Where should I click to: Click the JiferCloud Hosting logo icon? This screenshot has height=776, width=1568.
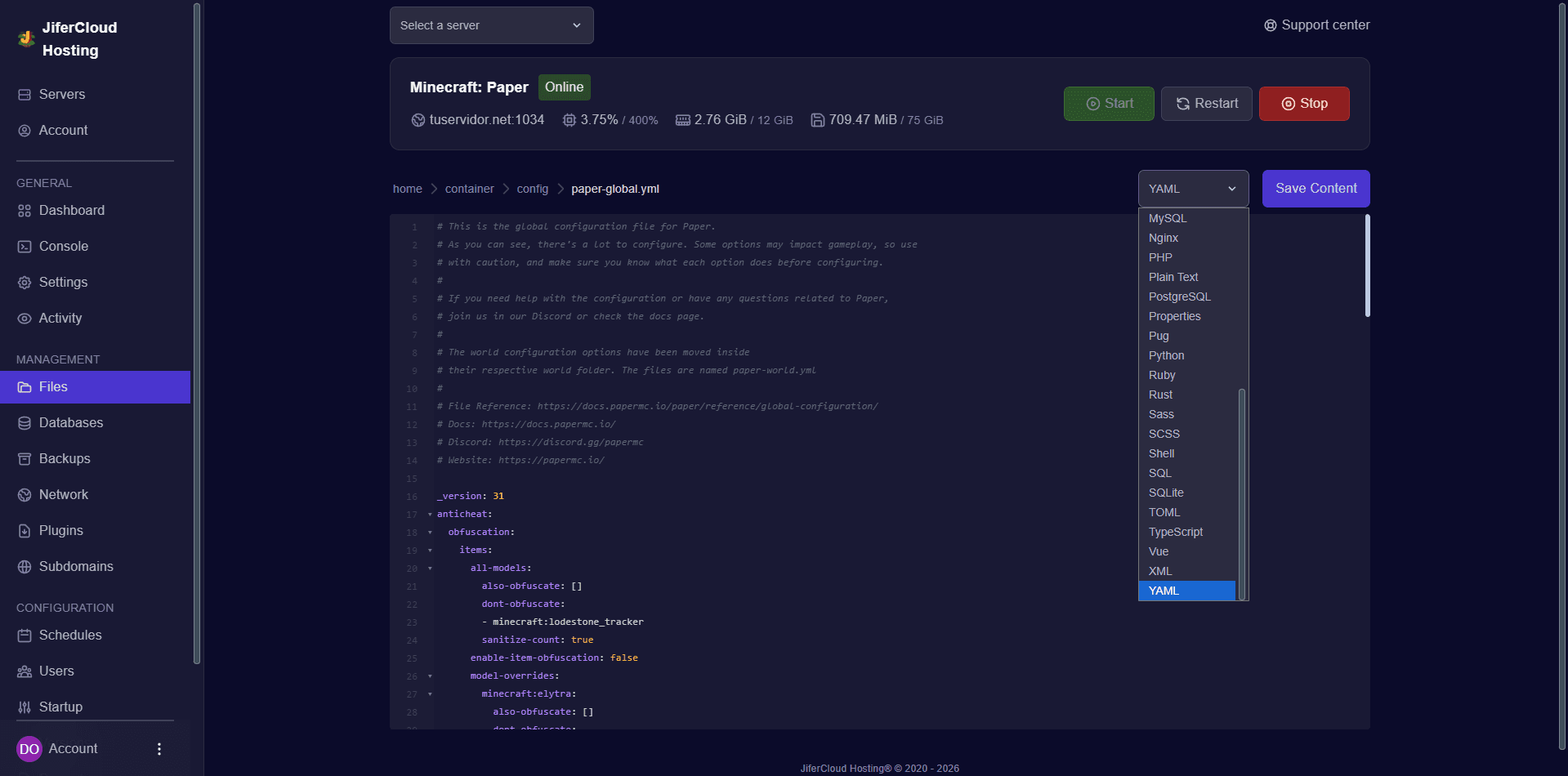pyautogui.click(x=26, y=38)
